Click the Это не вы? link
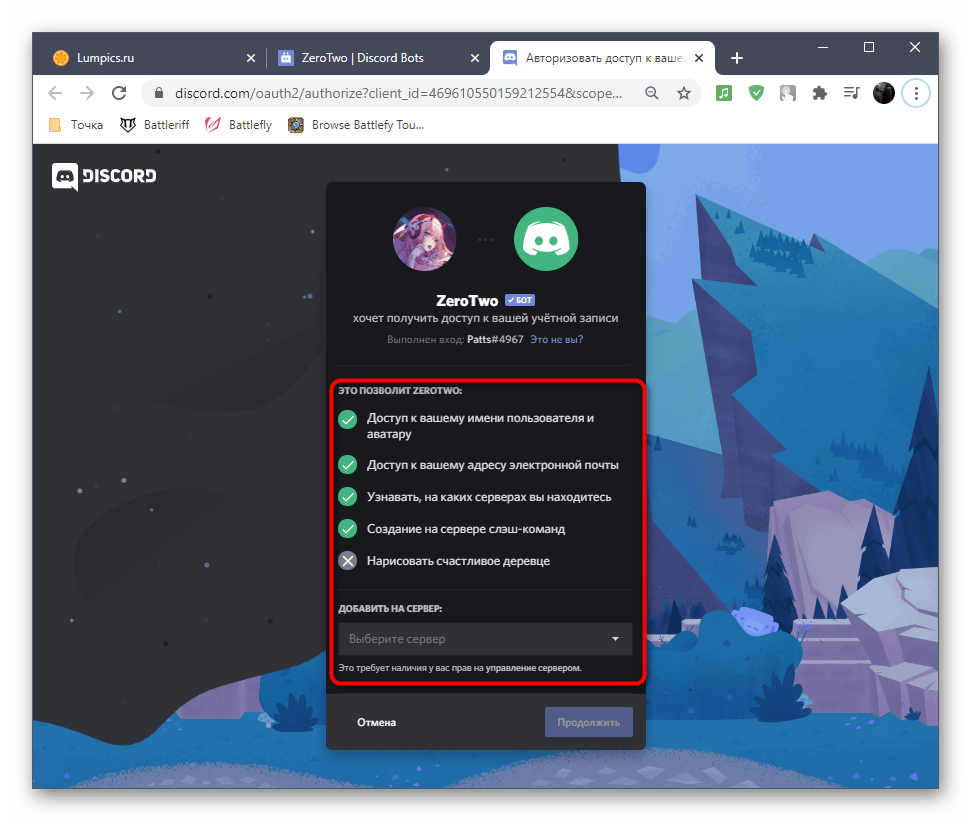This screenshot has height=821, width=971. tap(556, 340)
